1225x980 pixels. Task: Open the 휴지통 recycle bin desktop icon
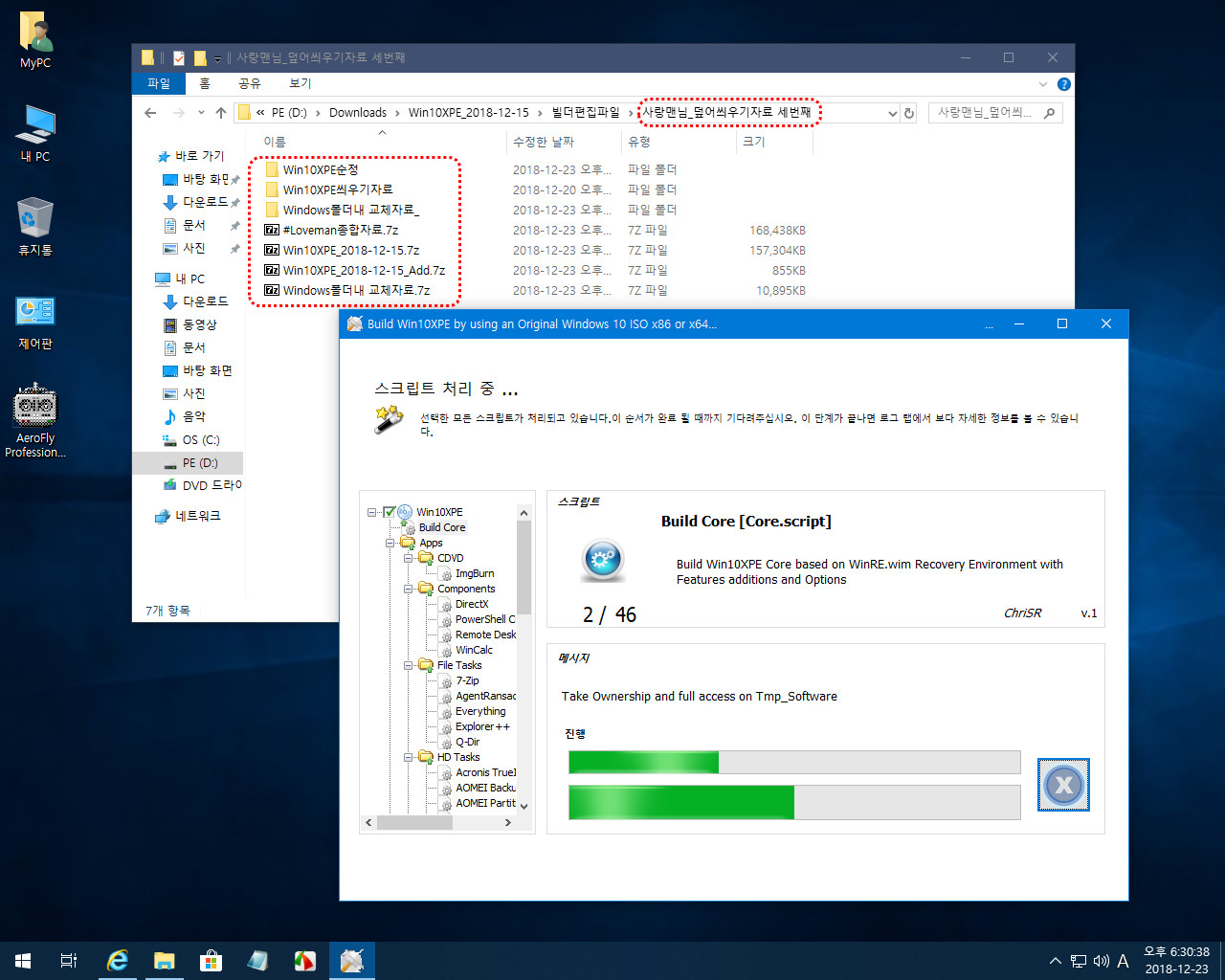(x=35, y=227)
